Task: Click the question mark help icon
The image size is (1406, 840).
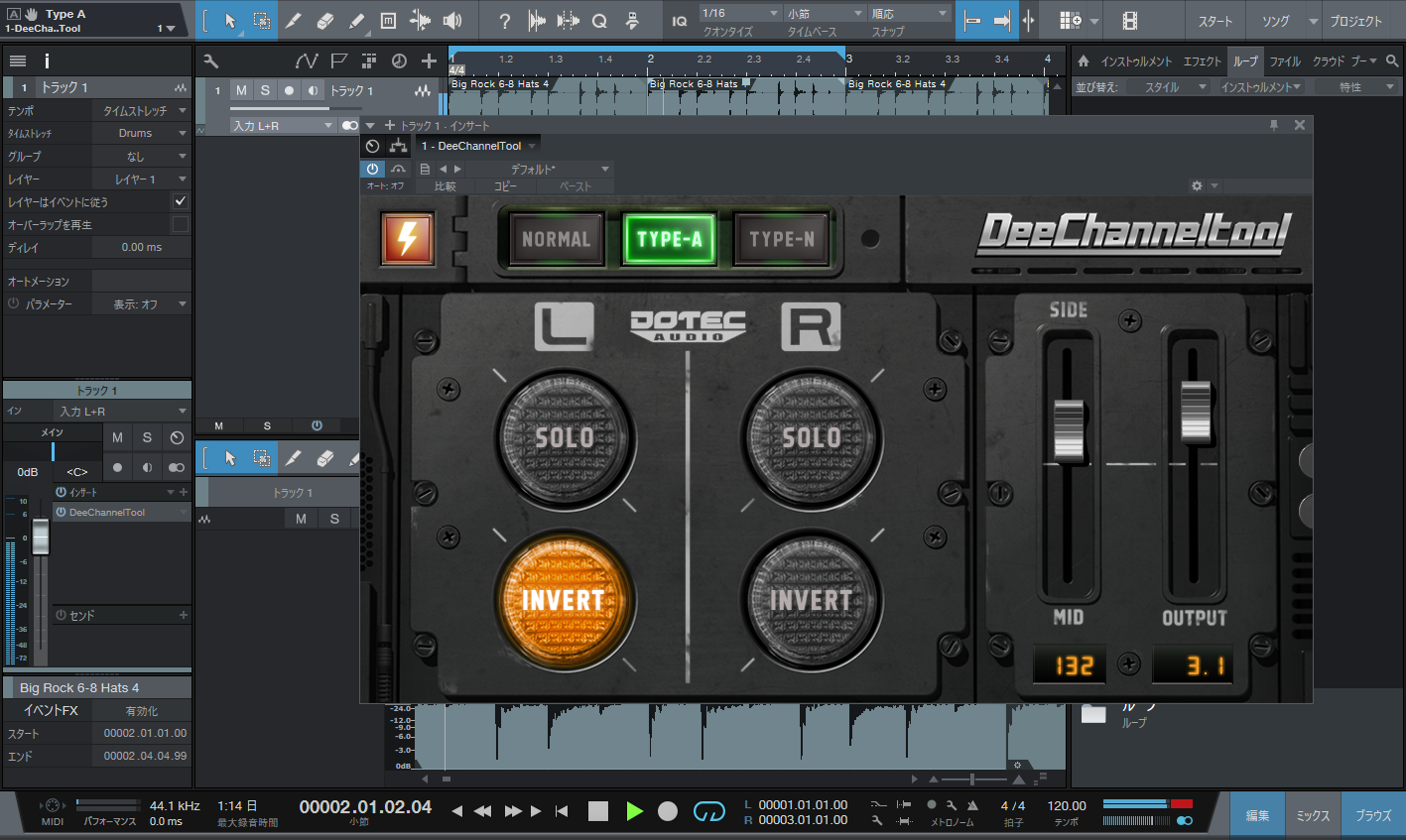Action: (505, 21)
